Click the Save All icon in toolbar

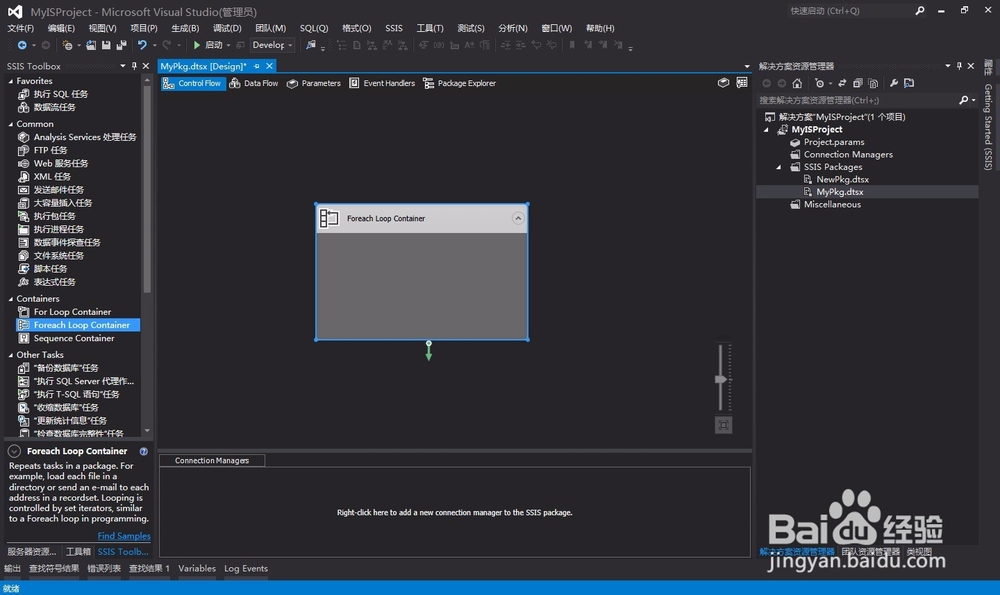[121, 45]
